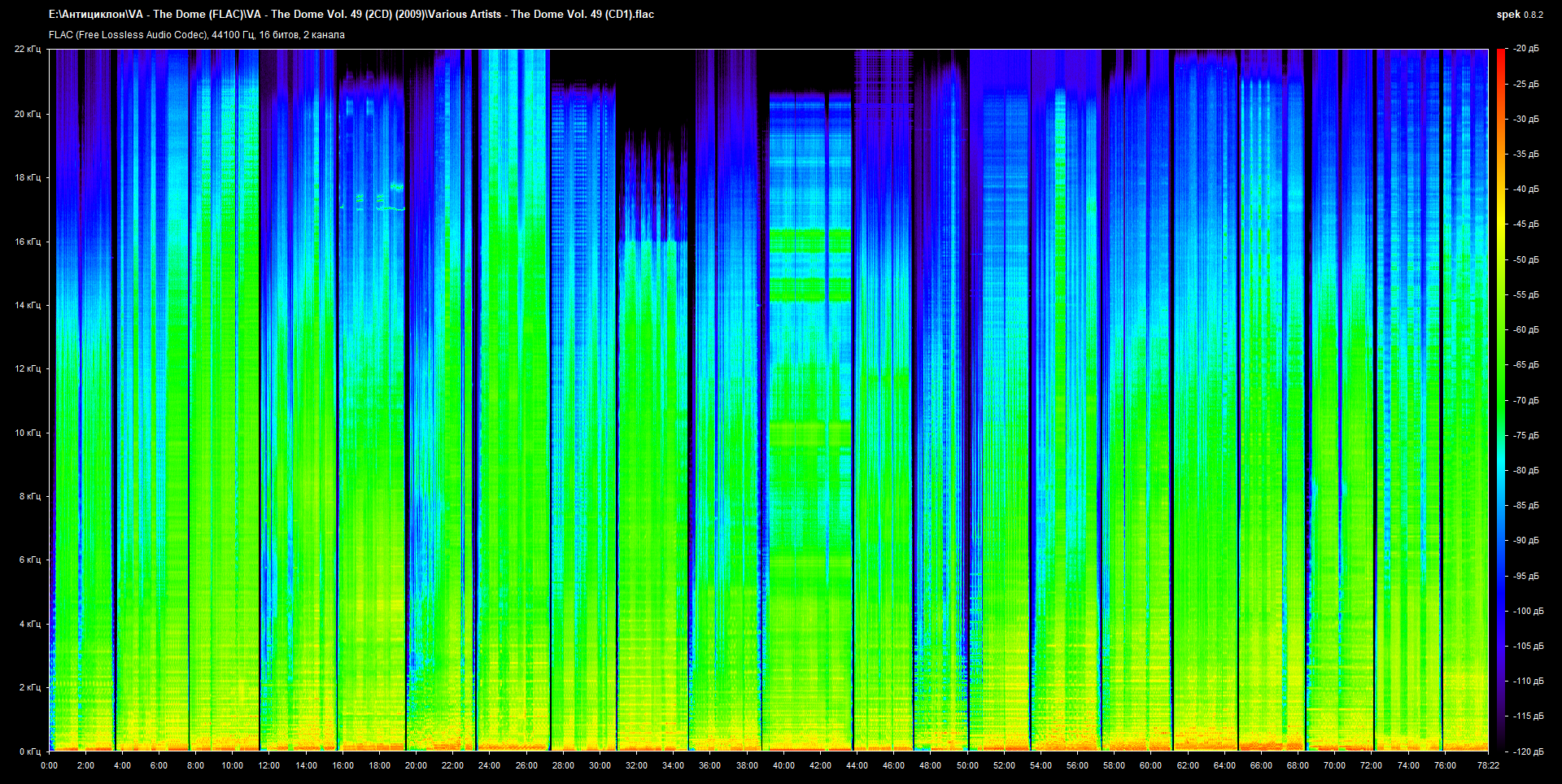
Task: Click the -60 дБ level label
Action: pos(1525,330)
